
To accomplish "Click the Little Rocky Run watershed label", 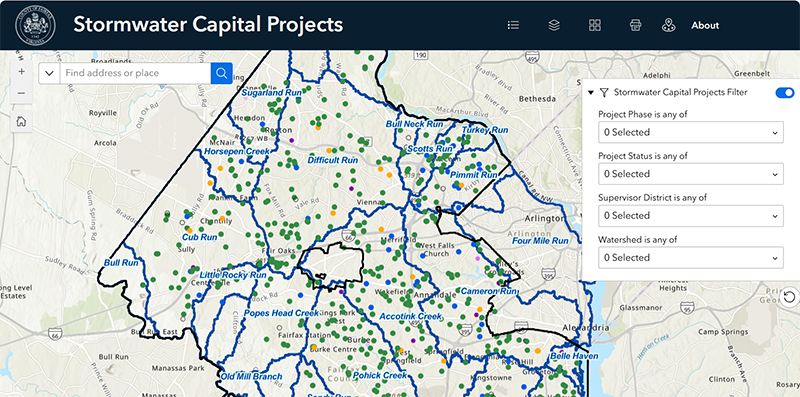I will point(233,275).
